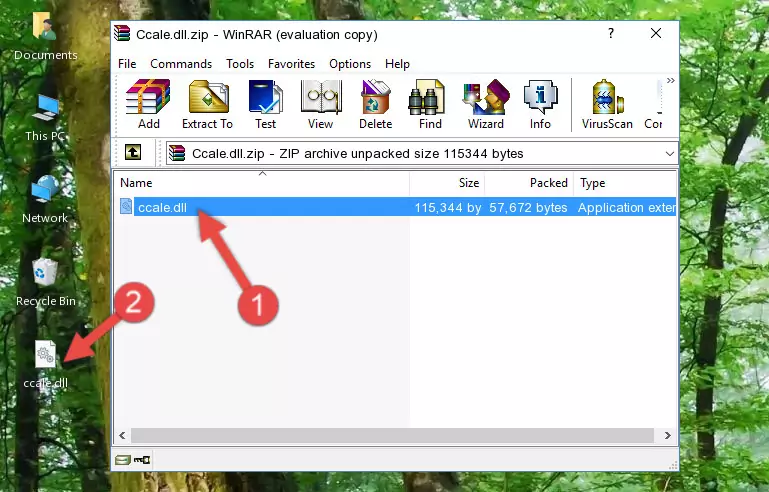This screenshot has width=769, height=492.
Task: Open the archive path dropdown
Action: [669, 154]
